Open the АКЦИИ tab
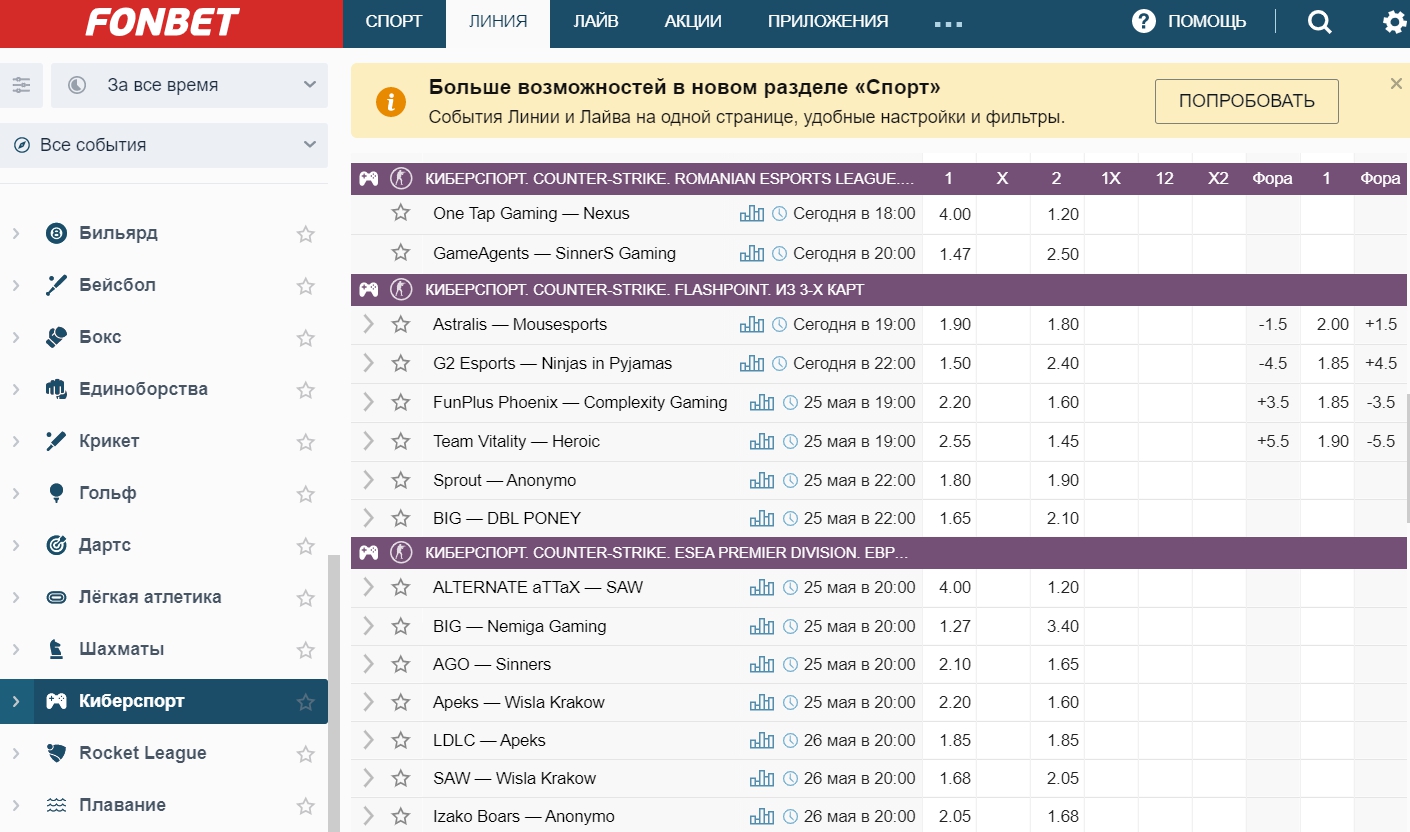 (692, 22)
